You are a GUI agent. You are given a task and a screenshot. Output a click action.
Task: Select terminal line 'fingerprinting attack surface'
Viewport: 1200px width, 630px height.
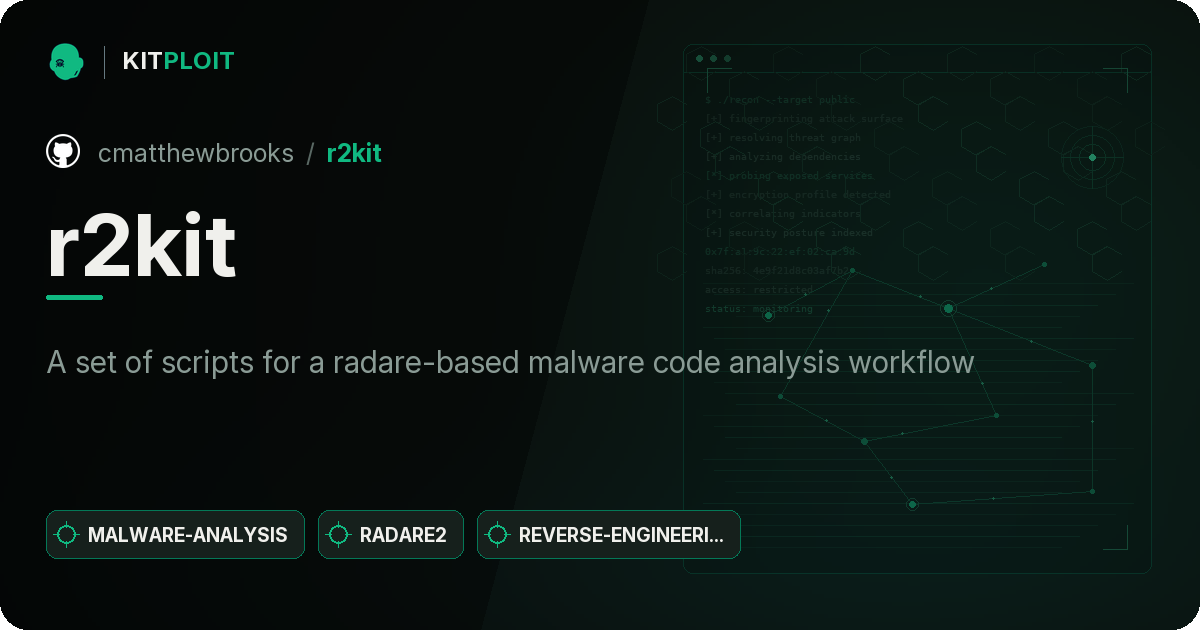pos(803,119)
